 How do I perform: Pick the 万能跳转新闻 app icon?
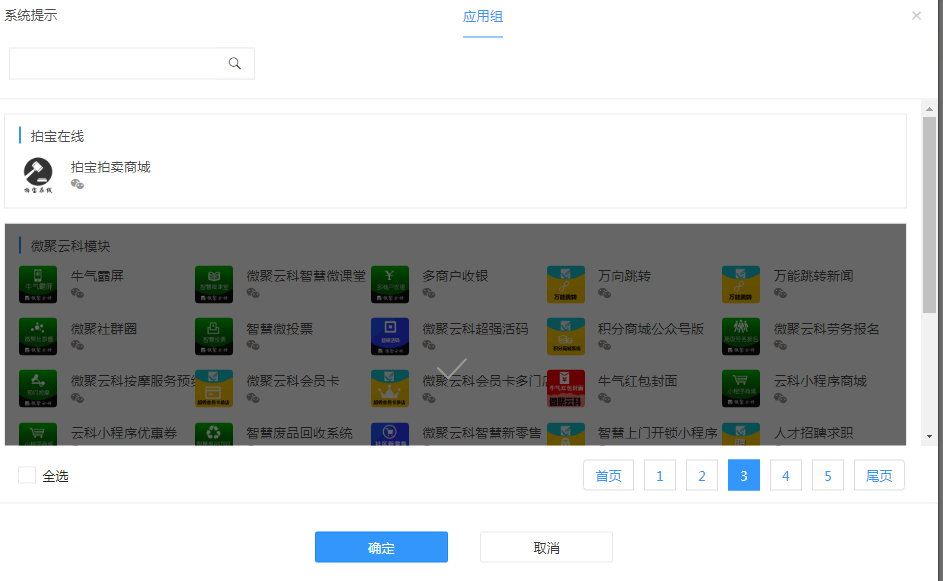(741, 284)
